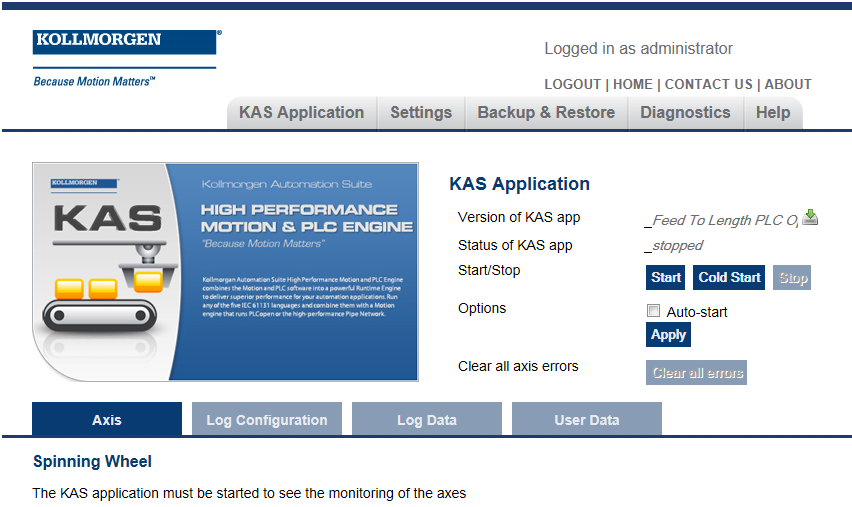Click the Version of KAS app label

coord(519,217)
